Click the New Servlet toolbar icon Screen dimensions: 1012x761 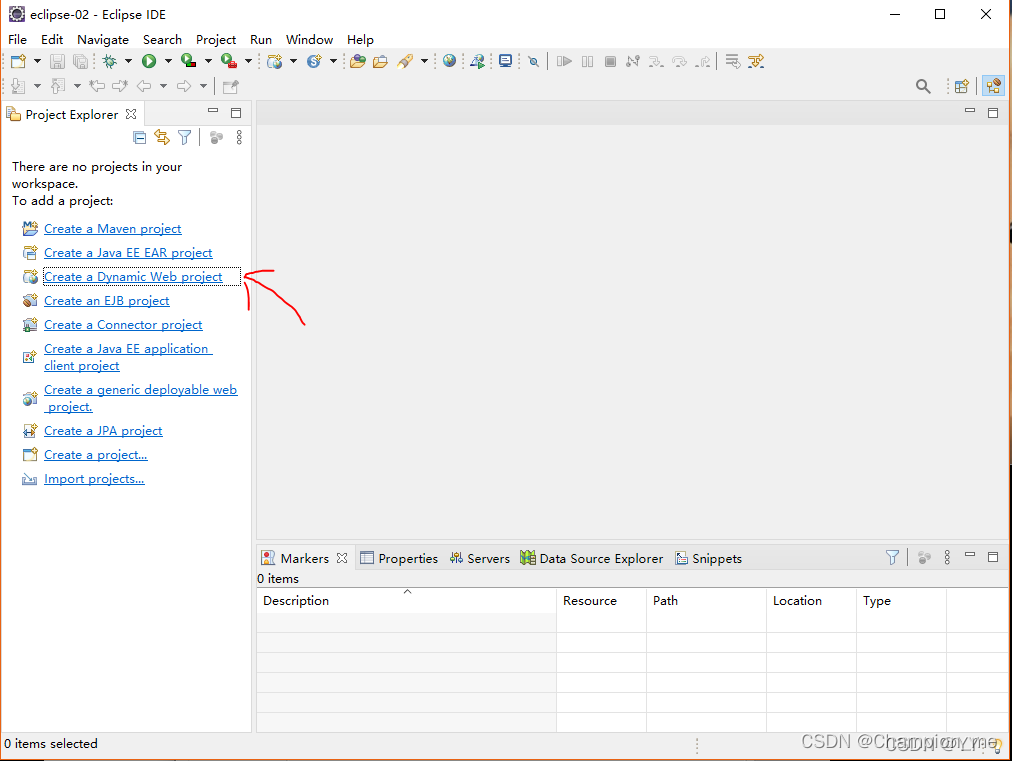[x=314, y=61]
